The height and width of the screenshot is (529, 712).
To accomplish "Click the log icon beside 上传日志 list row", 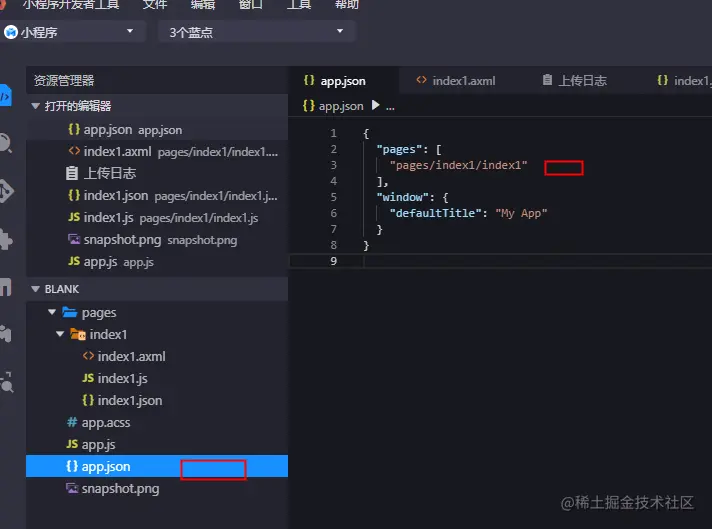I will pos(72,173).
